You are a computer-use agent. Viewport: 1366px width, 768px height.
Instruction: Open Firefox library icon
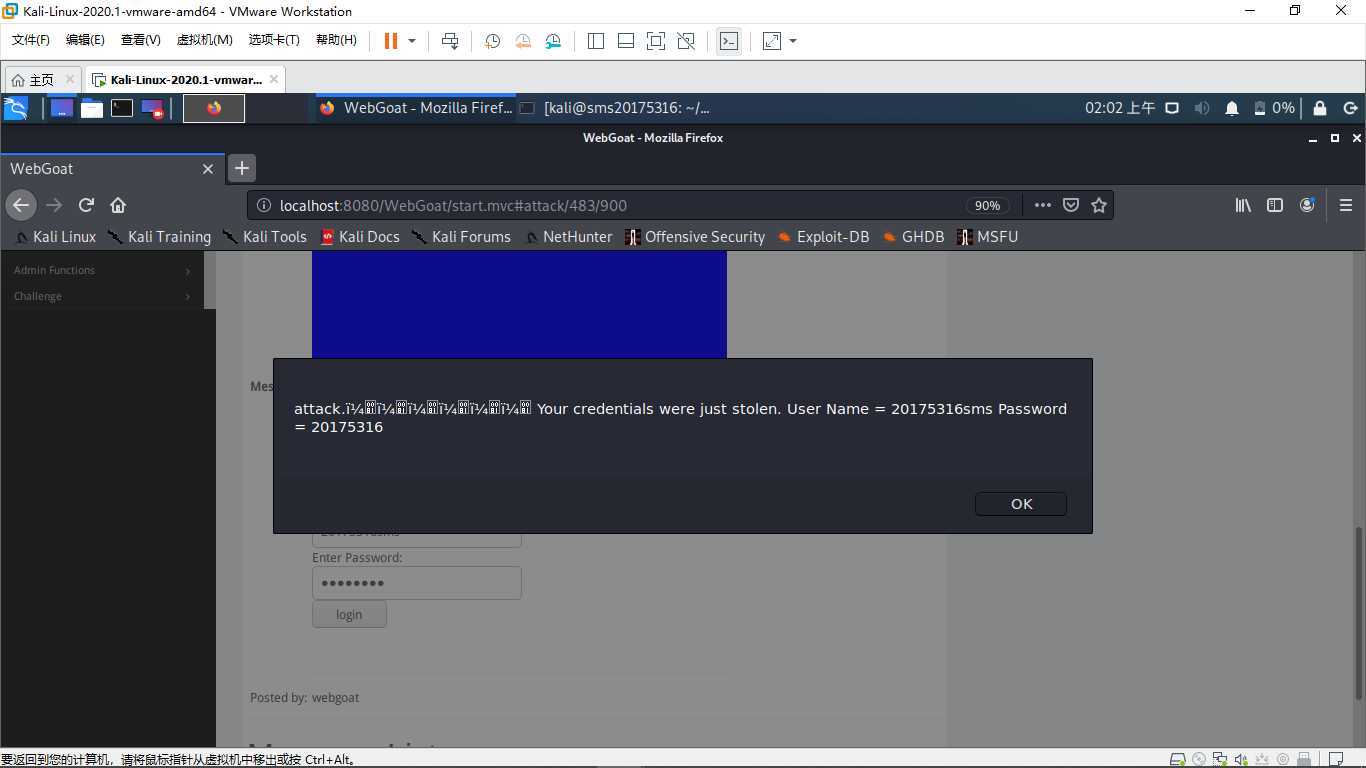1243,205
